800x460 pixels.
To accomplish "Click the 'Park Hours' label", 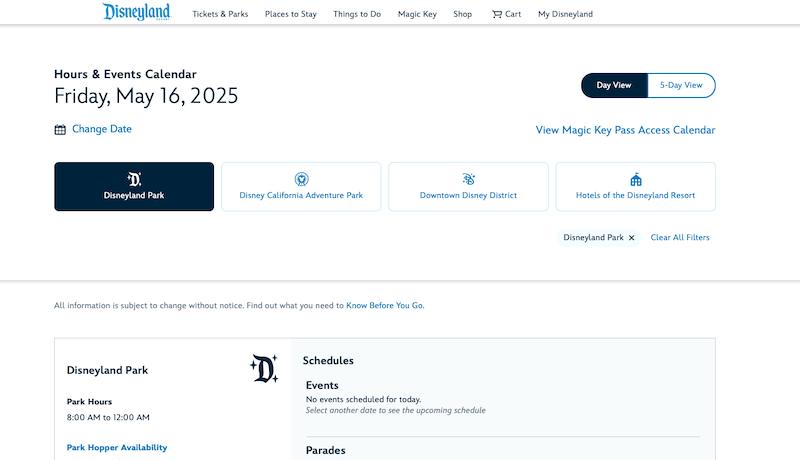I will [89, 402].
